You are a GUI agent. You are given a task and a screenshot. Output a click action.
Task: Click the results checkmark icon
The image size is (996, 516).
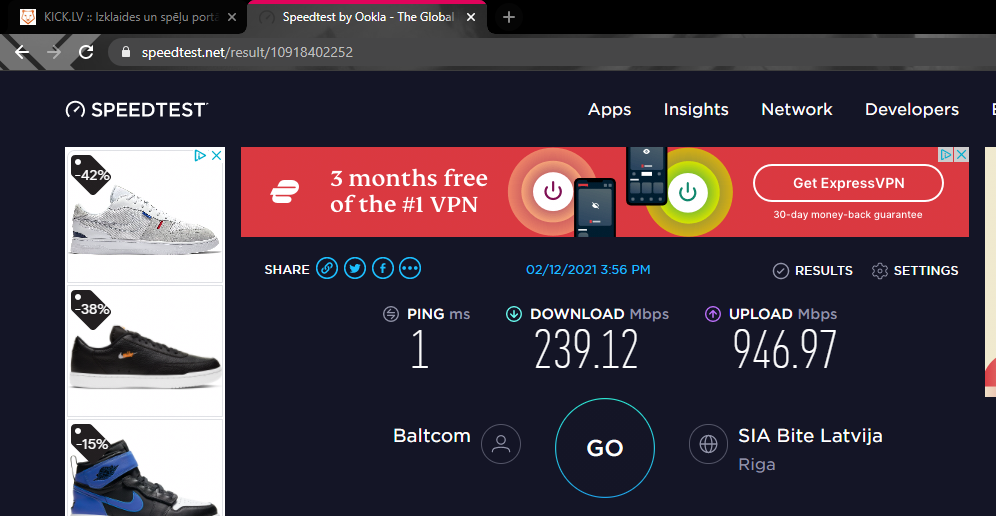pyautogui.click(x=781, y=271)
